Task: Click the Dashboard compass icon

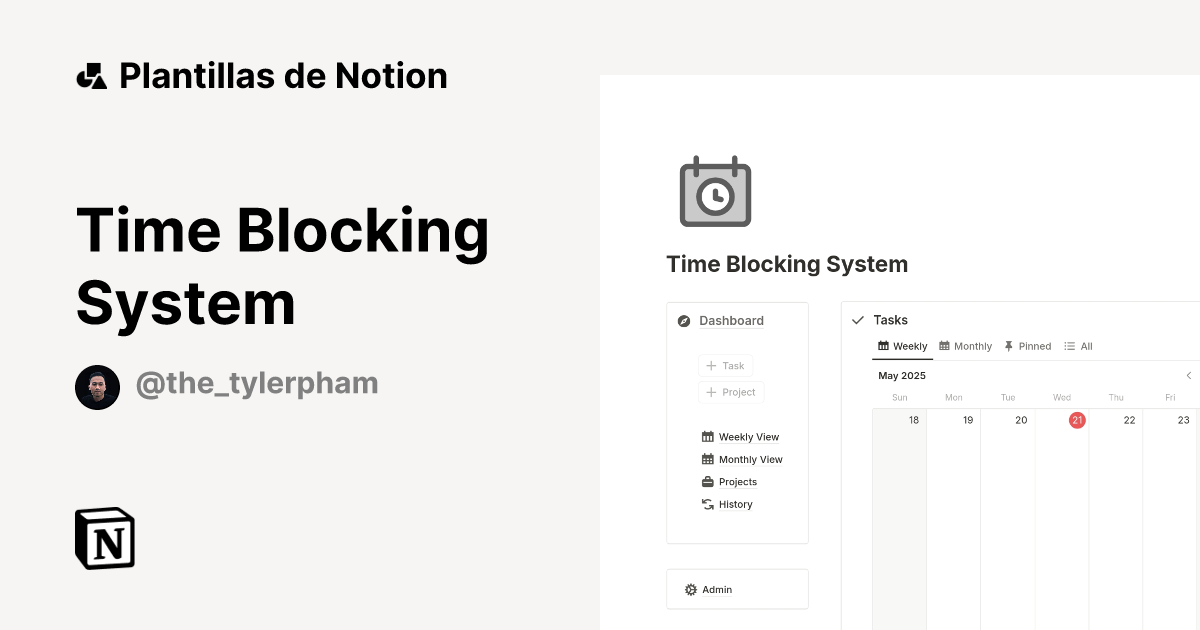Action: click(x=684, y=321)
